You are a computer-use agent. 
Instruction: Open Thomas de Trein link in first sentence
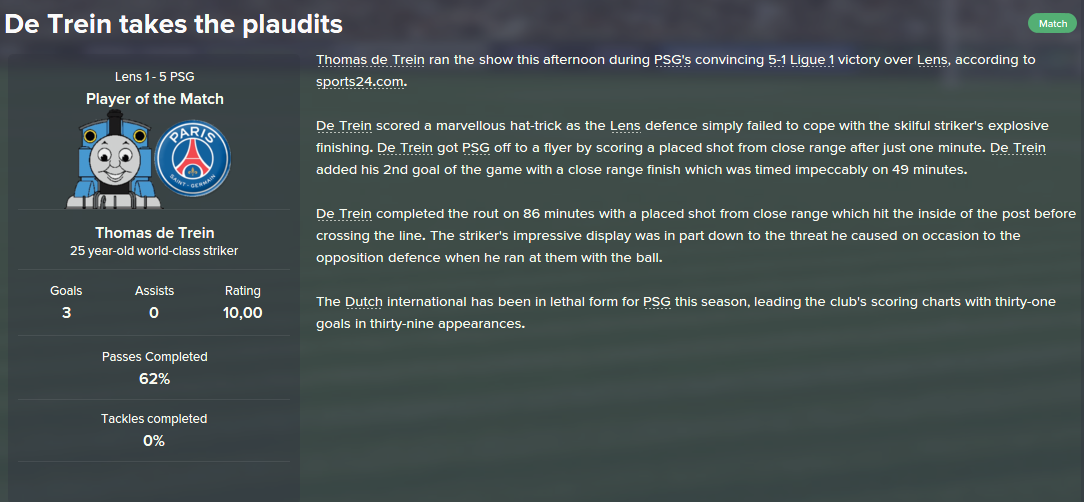coord(371,59)
